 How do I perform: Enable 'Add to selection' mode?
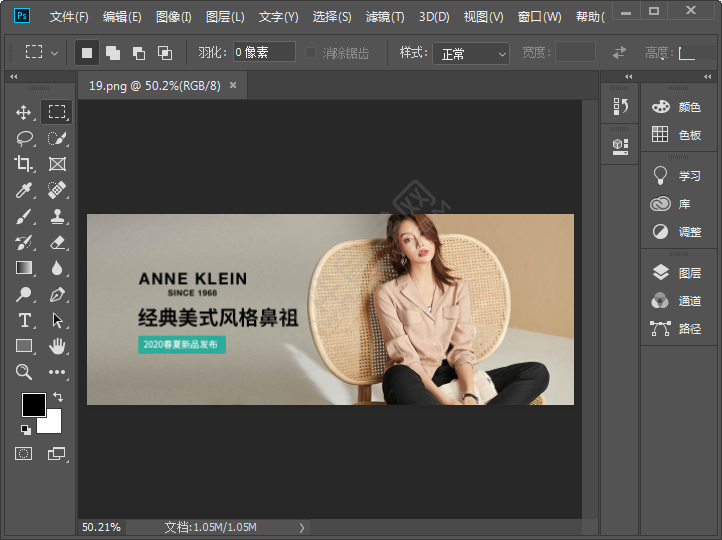(x=113, y=53)
